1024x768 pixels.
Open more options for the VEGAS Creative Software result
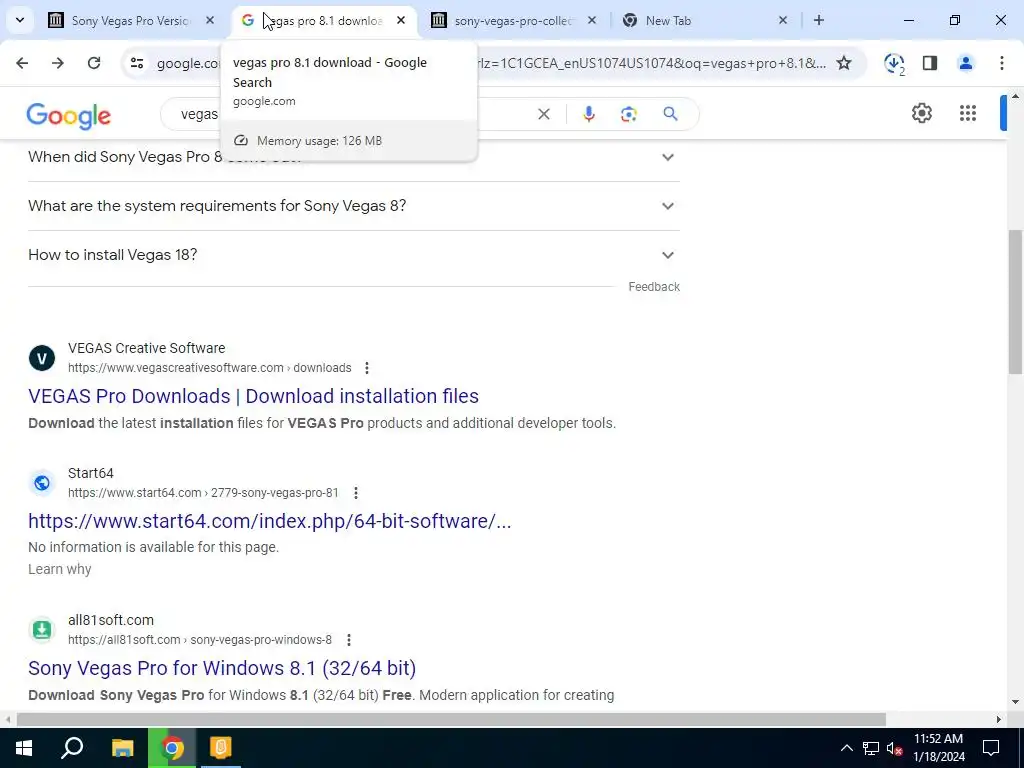pyautogui.click(x=367, y=368)
